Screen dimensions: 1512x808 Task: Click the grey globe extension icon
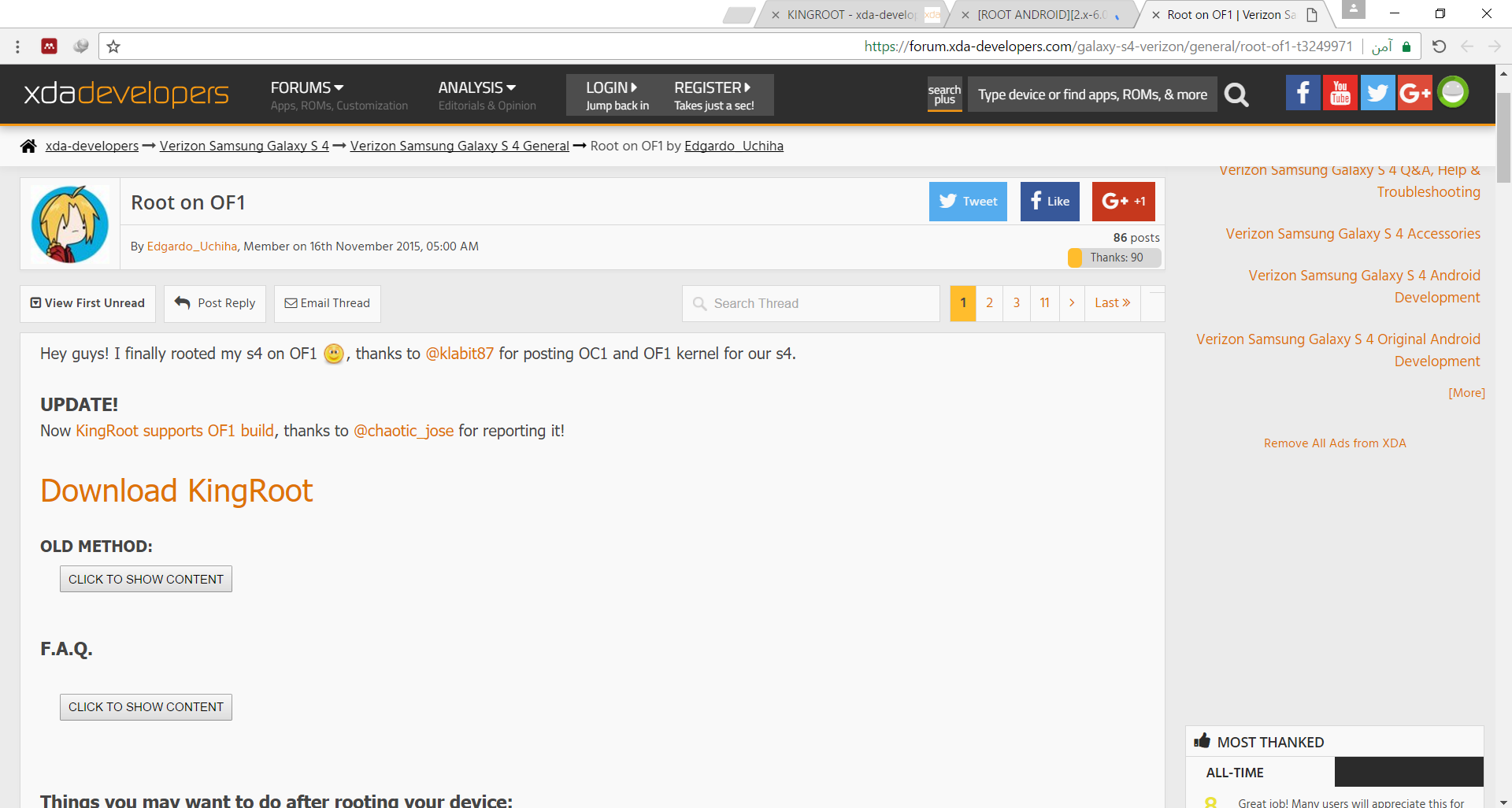[x=80, y=46]
